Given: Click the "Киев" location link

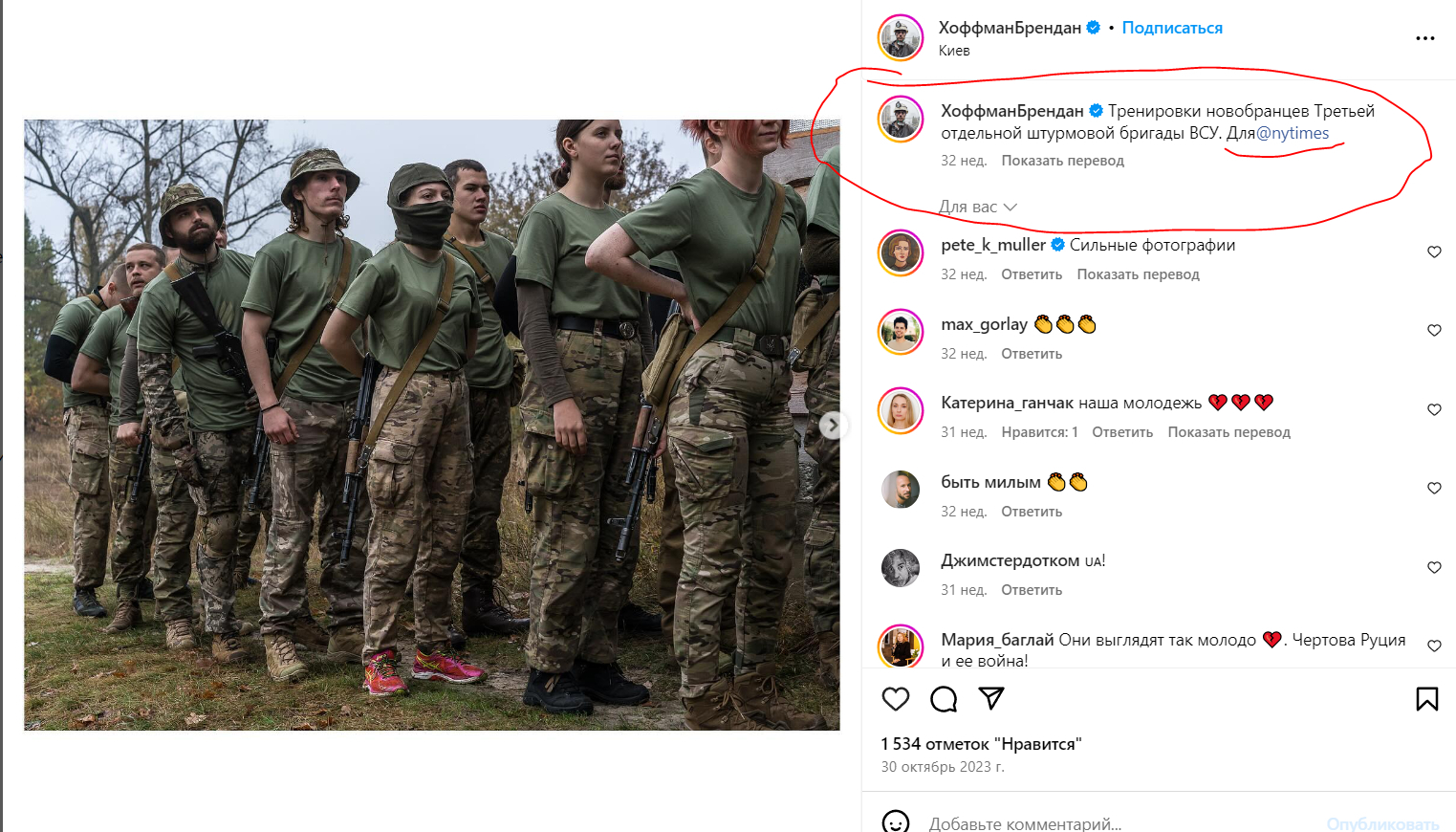Looking at the screenshot, I should pos(954,51).
